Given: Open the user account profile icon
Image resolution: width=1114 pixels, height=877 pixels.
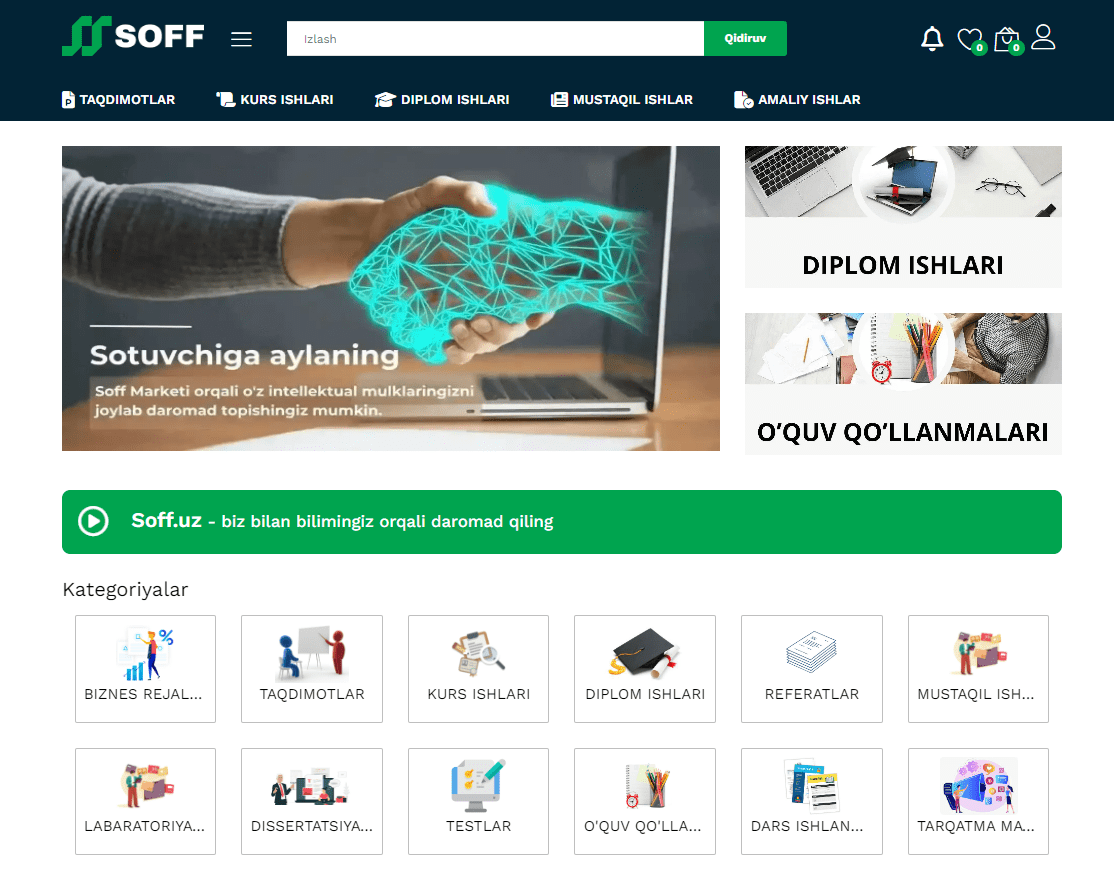Looking at the screenshot, I should (1043, 37).
